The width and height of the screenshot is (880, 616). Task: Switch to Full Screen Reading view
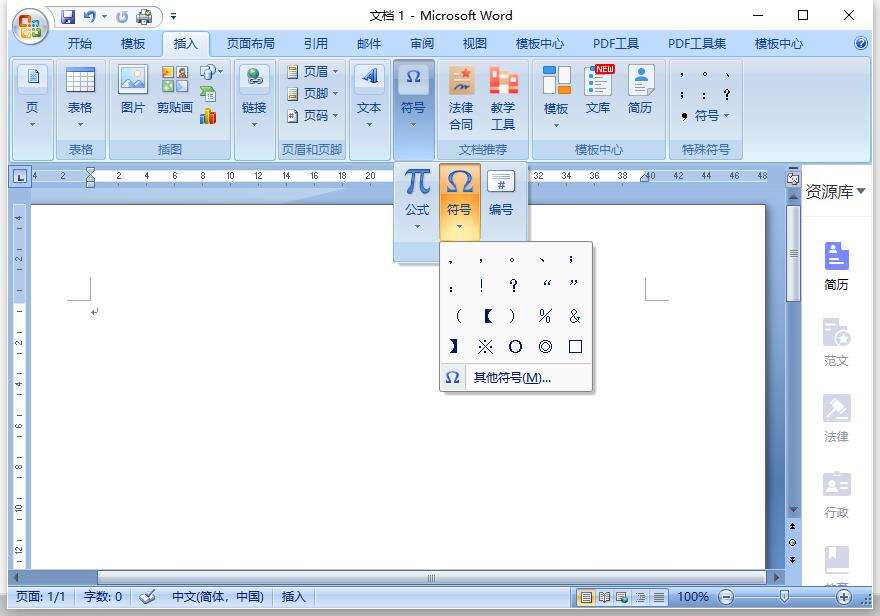[x=604, y=597]
